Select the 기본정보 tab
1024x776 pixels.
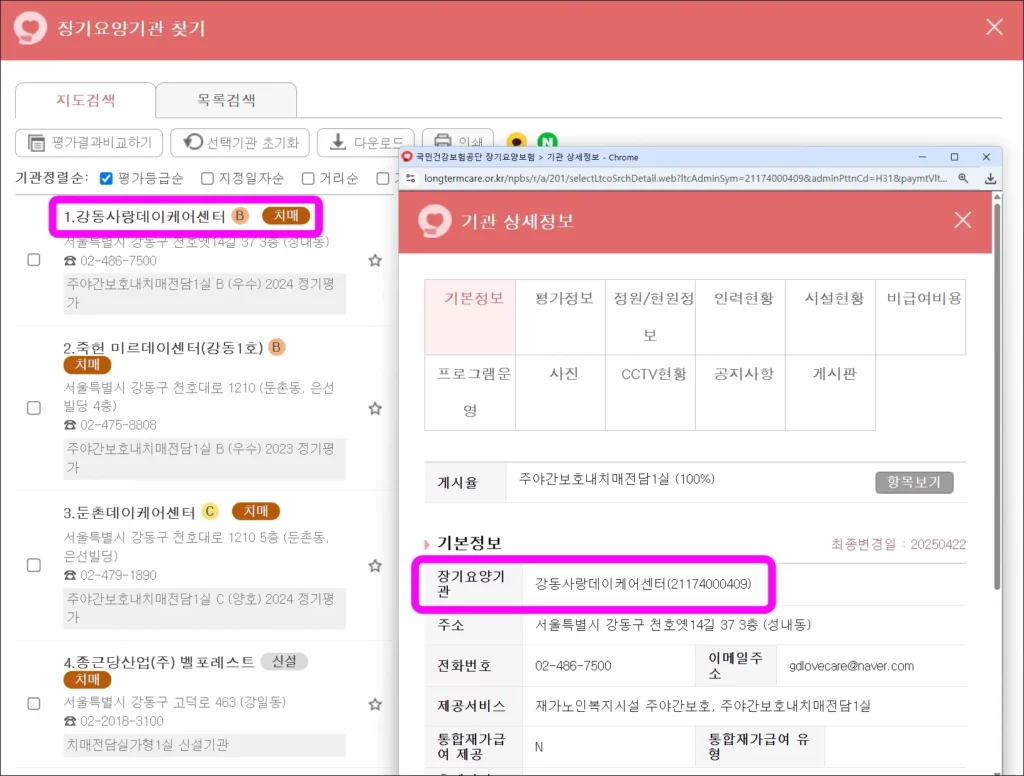coord(470,317)
